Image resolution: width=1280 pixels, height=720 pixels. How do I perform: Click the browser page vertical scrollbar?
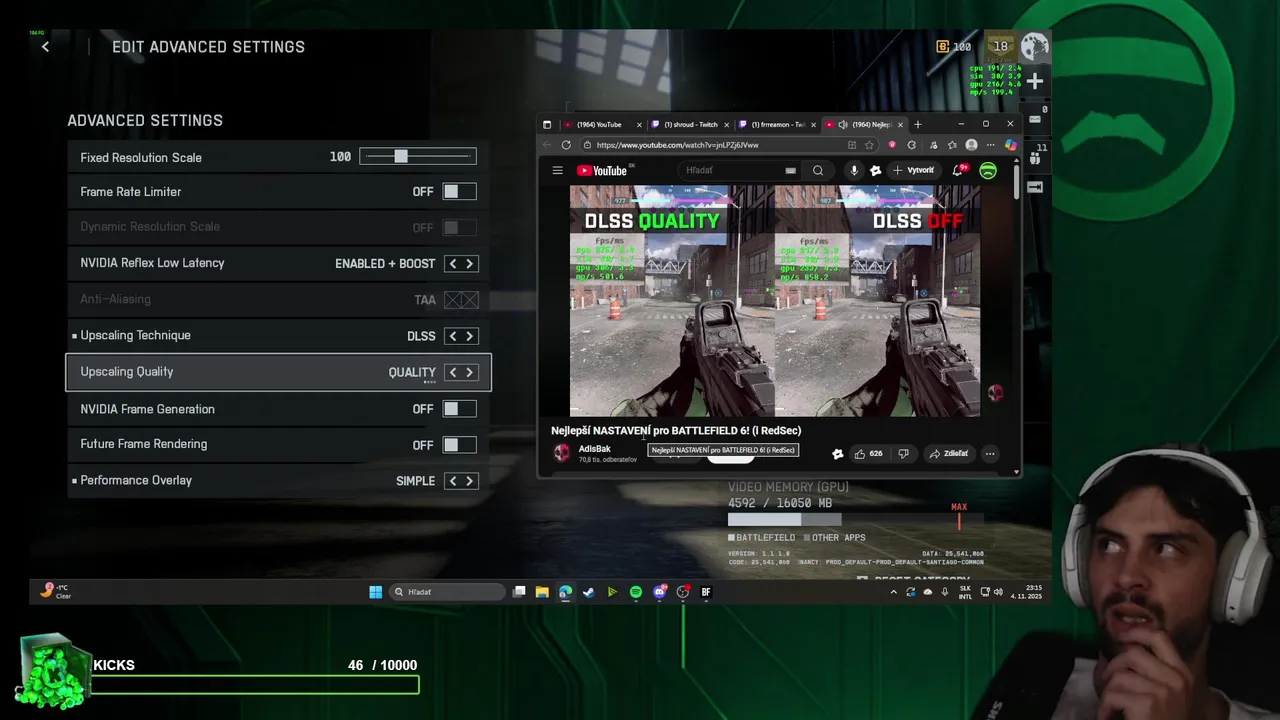pyautogui.click(x=1017, y=182)
